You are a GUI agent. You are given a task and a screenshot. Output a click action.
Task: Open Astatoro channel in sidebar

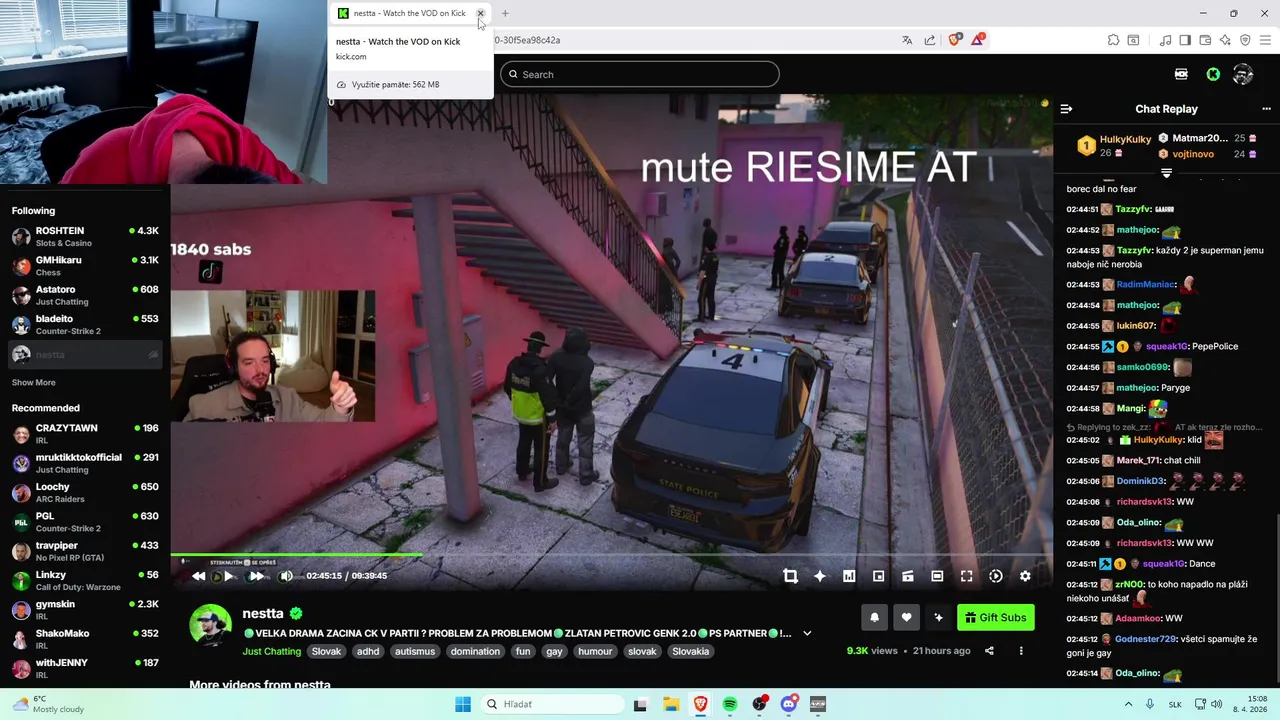85,295
